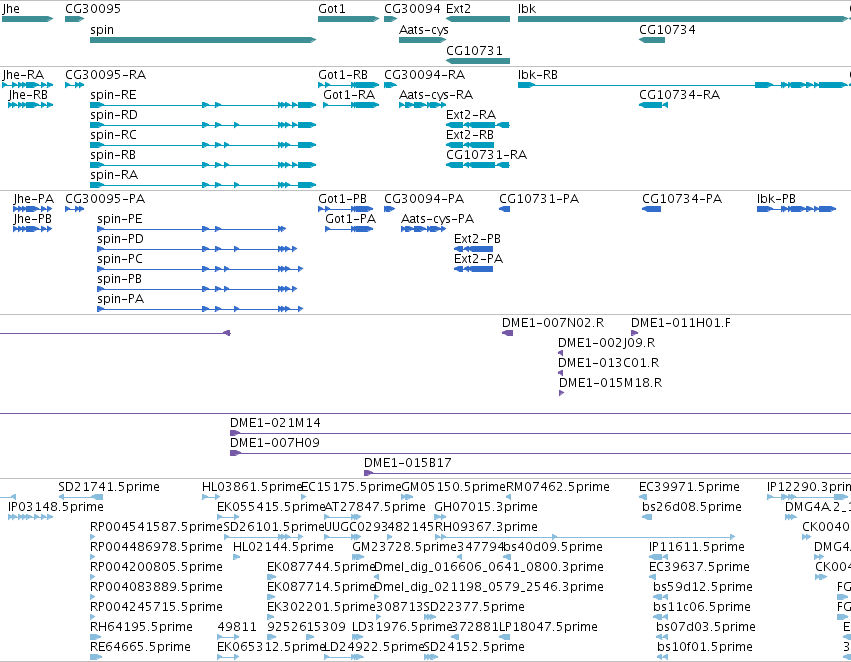The width and height of the screenshot is (851, 662).
Task: Select the bs26d08.5prime EST label
Action: 691,507
